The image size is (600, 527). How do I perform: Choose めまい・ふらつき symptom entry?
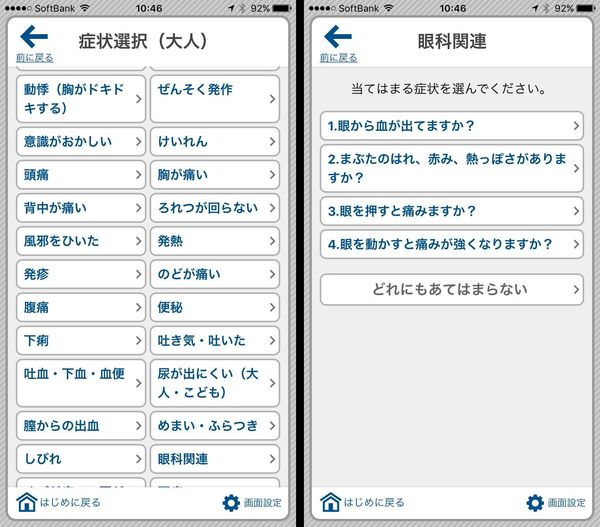215,426
